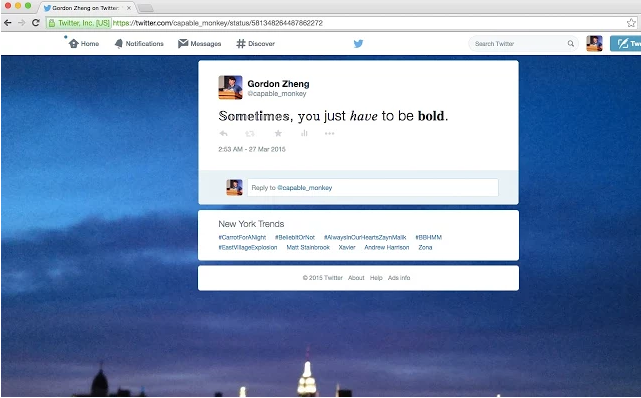Screen dimensions: 641x398
Task: Favorite the tweet with star icon
Action: (278, 133)
